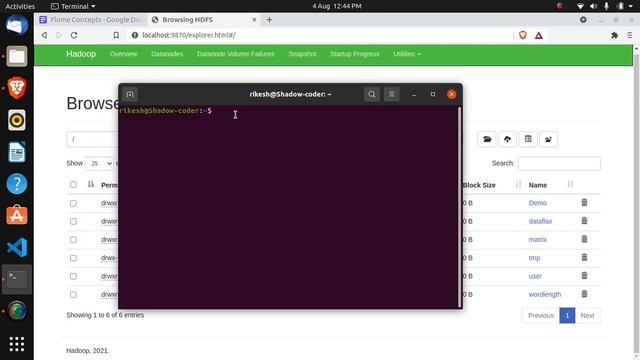The height and width of the screenshot is (360, 640).
Task: Delete the wordlength directory with trash icon
Action: pos(584,294)
